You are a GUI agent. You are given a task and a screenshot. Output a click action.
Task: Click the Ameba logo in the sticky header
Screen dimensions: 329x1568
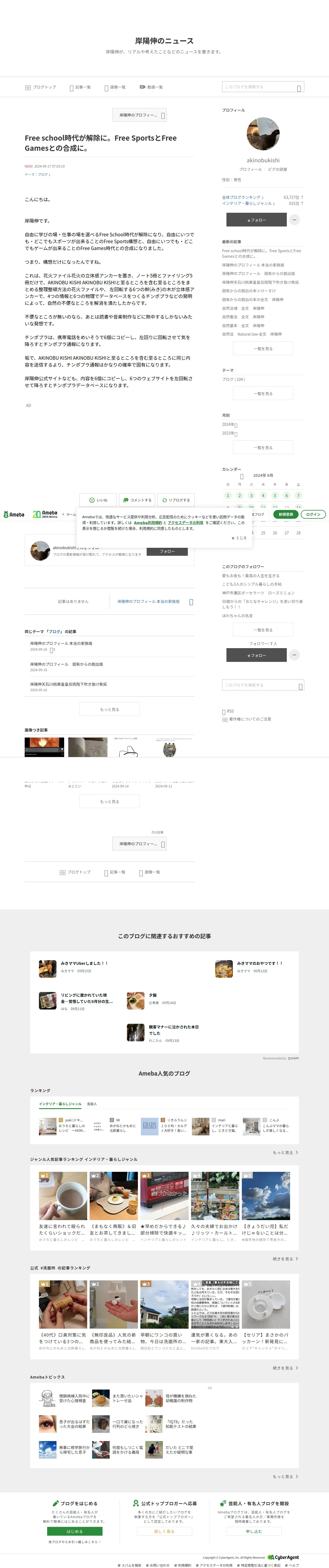[14, 514]
